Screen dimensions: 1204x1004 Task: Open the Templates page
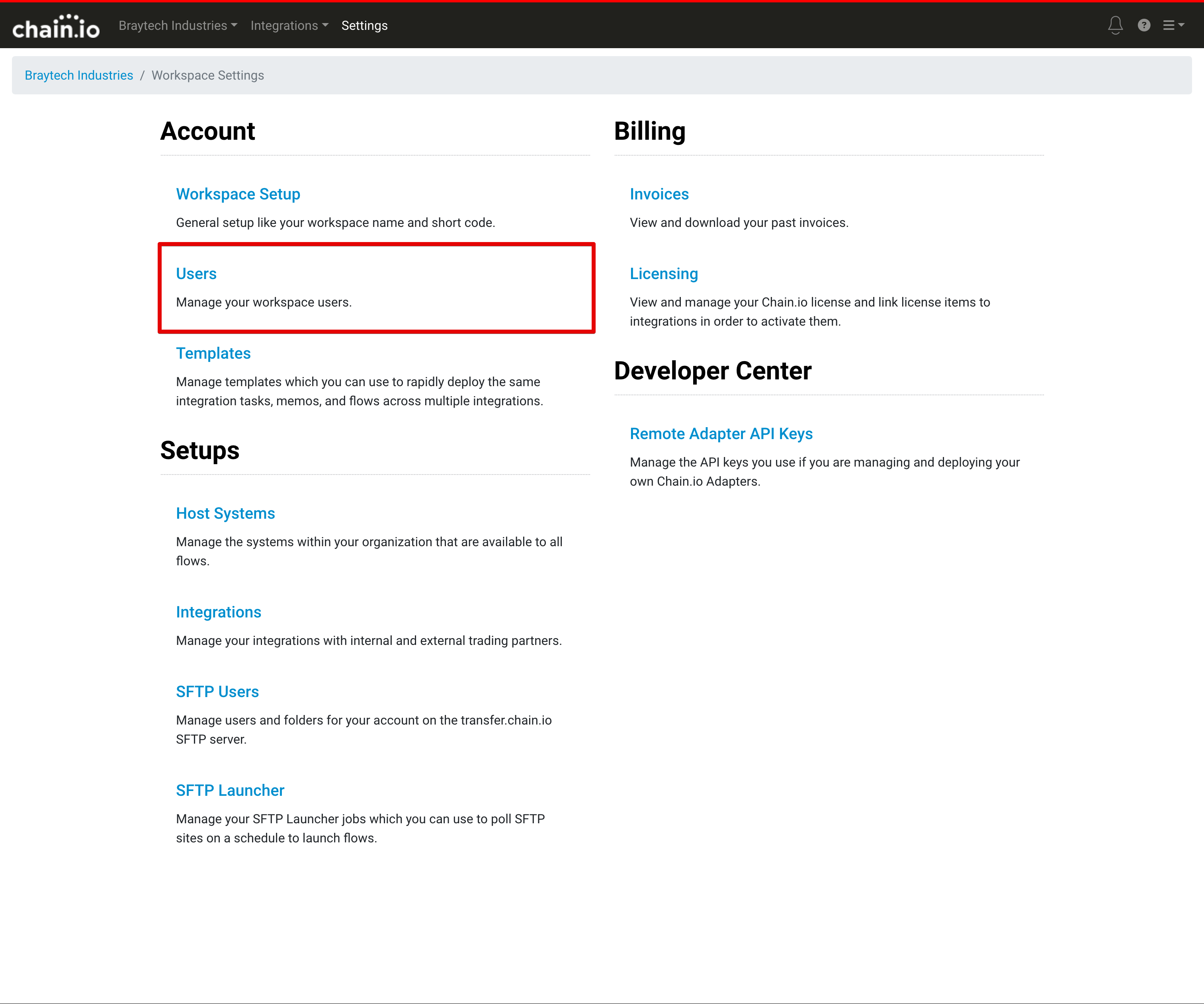click(213, 353)
